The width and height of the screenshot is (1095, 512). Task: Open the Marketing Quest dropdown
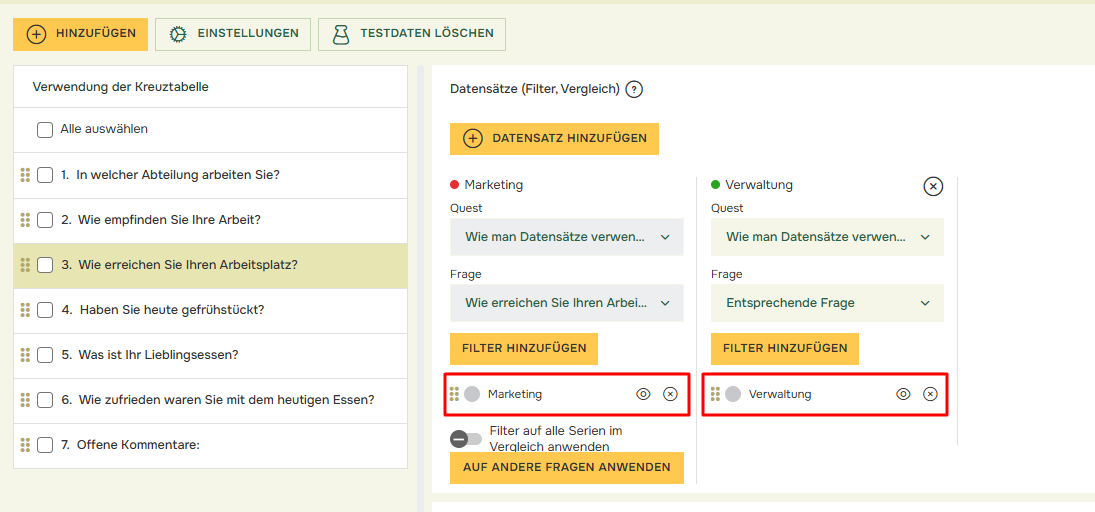(567, 237)
